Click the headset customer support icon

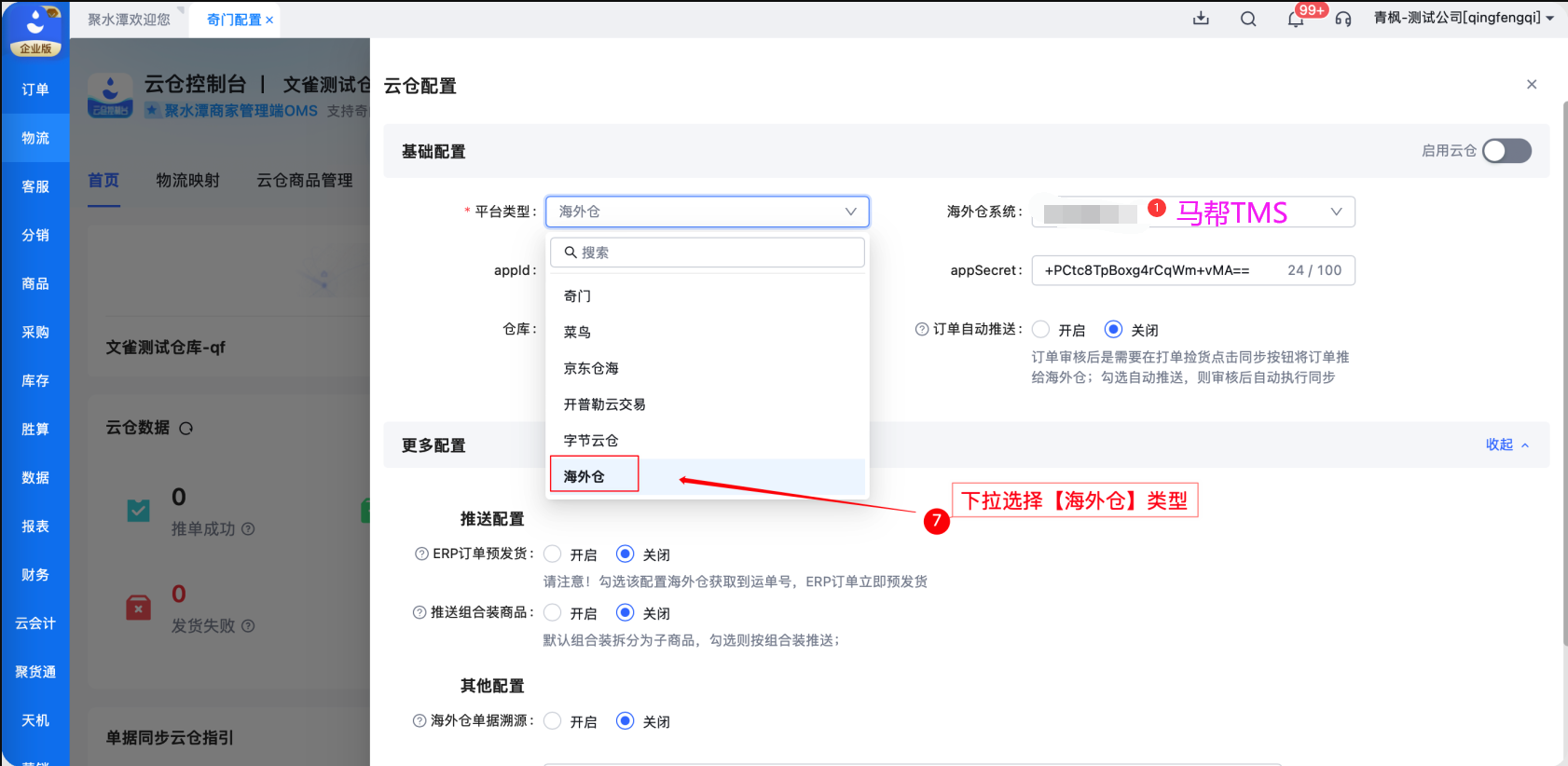pos(1343,19)
